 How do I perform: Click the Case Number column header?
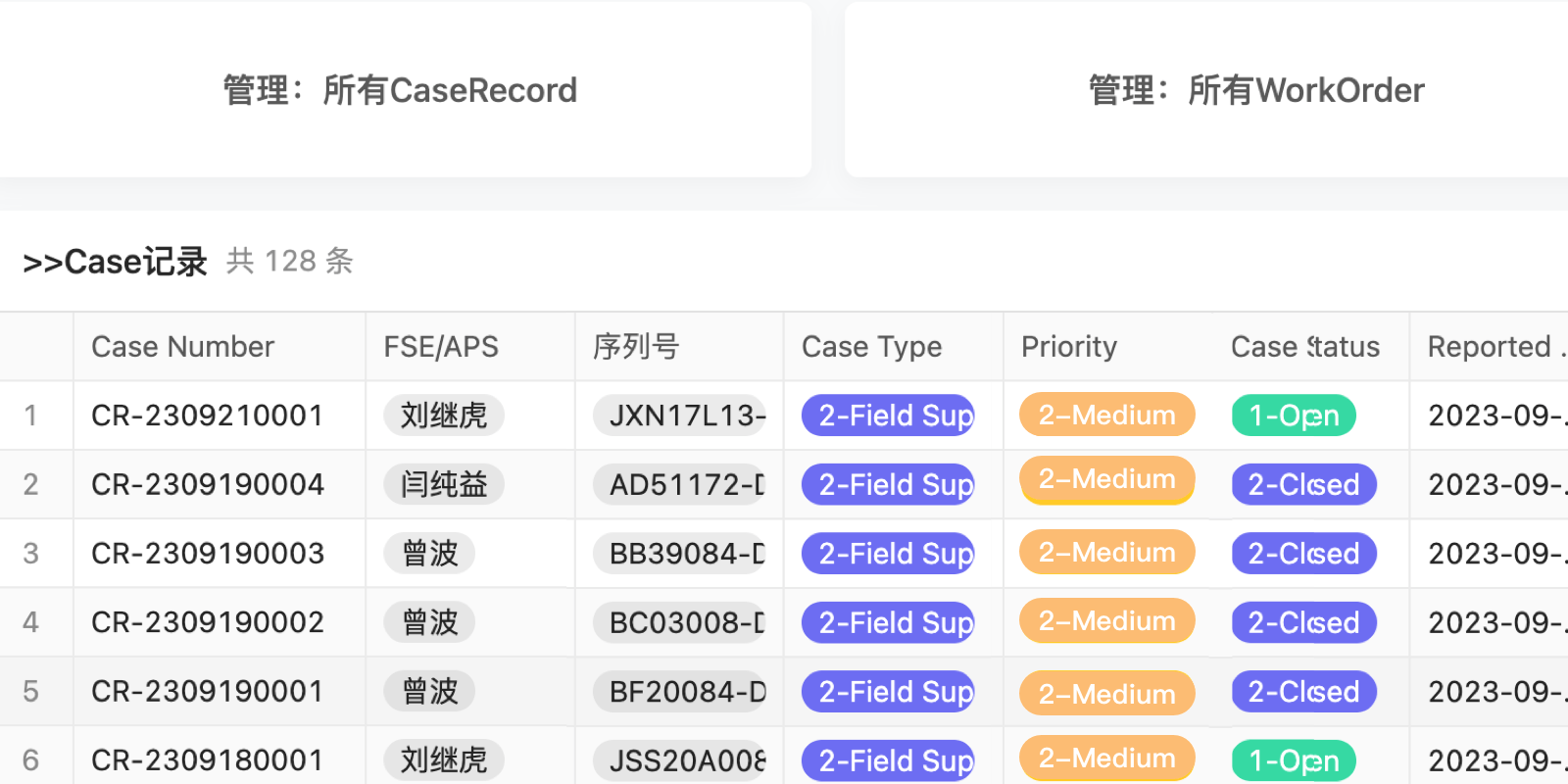(x=182, y=347)
